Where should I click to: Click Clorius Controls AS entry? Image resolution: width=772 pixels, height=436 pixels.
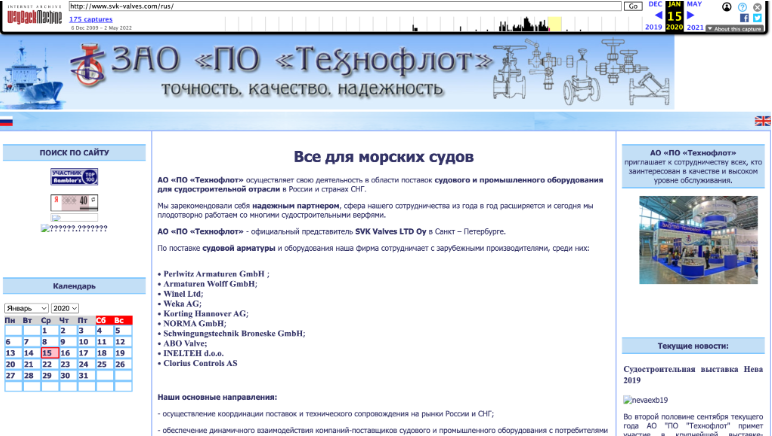click(197, 363)
